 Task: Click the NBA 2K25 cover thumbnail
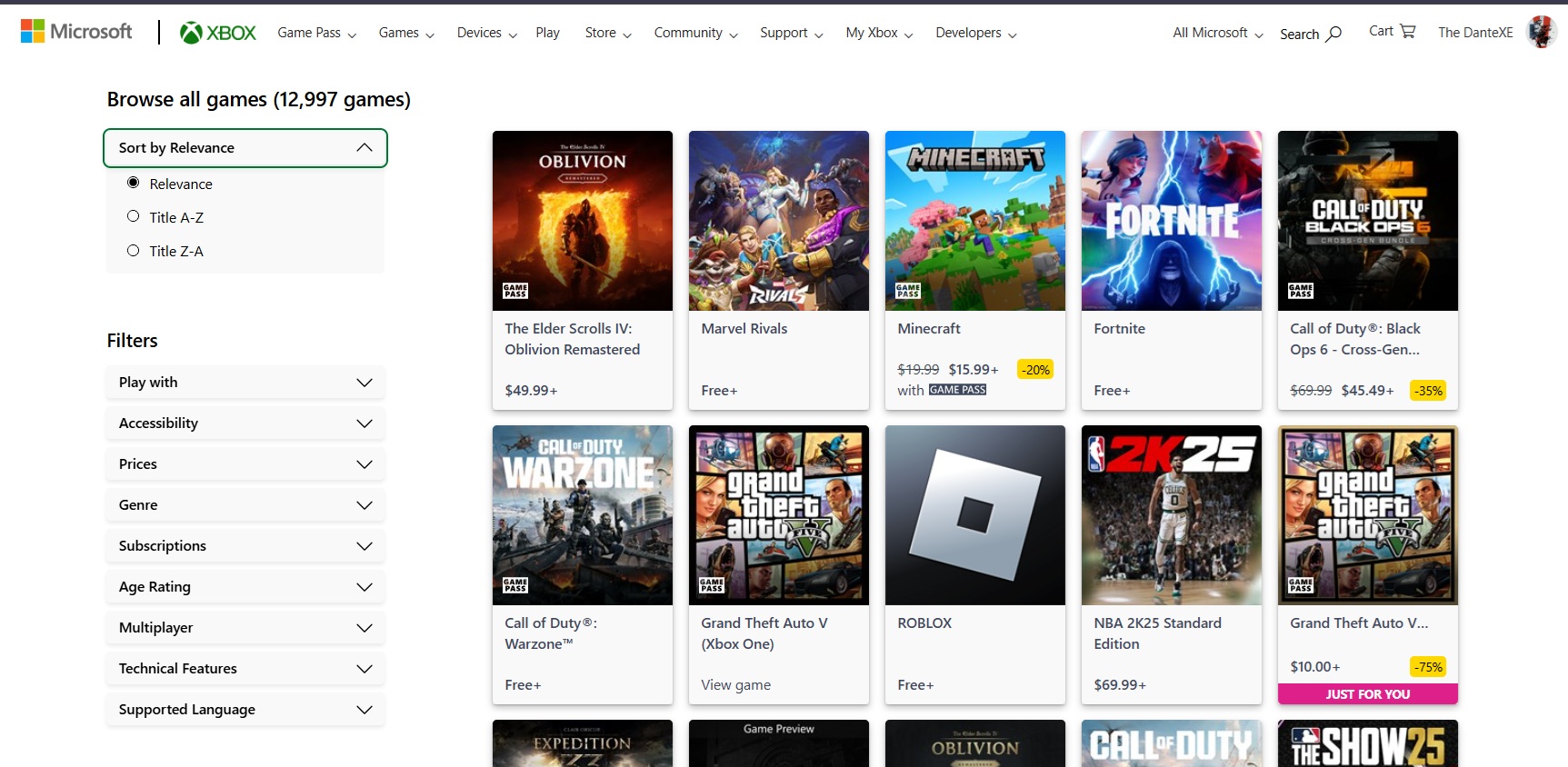point(1172,515)
